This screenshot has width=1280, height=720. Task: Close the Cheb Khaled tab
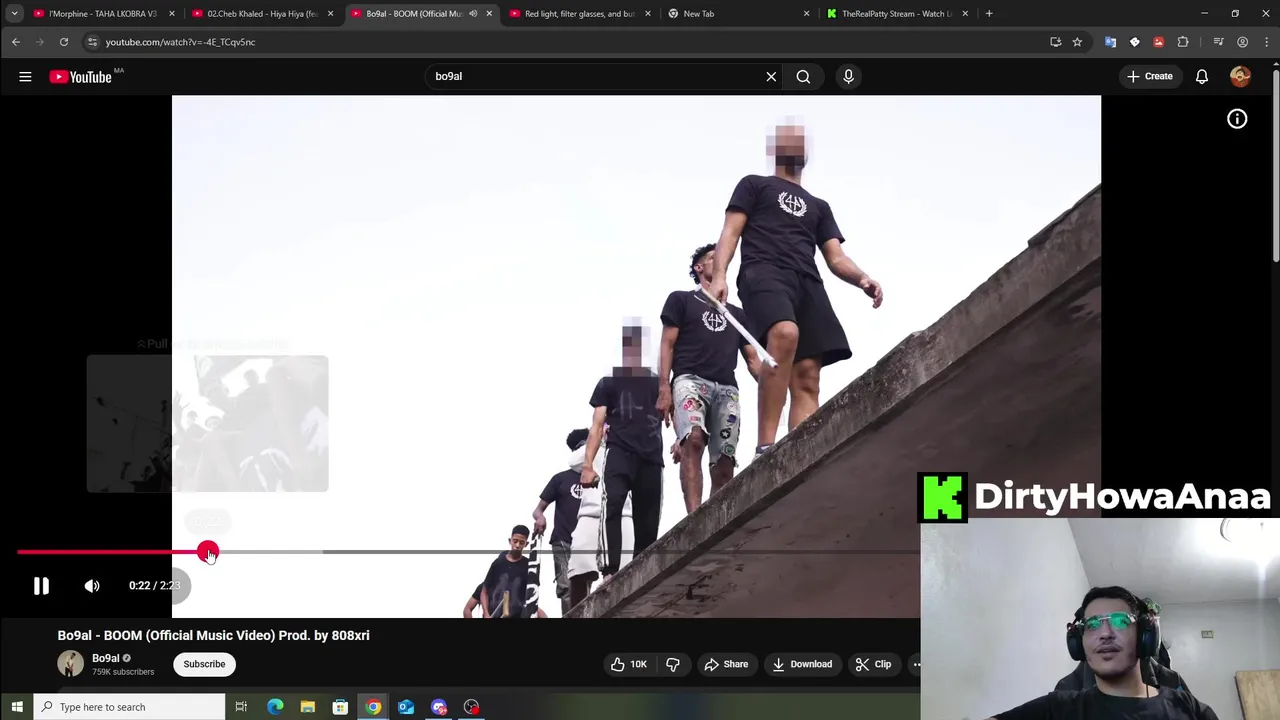pos(330,14)
